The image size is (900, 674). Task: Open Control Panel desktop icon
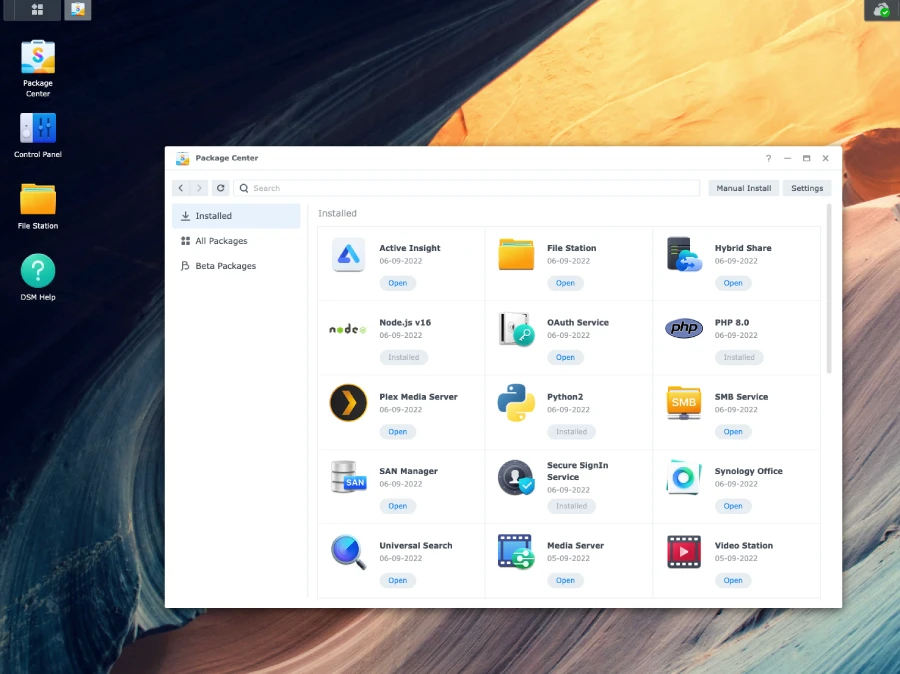38,135
